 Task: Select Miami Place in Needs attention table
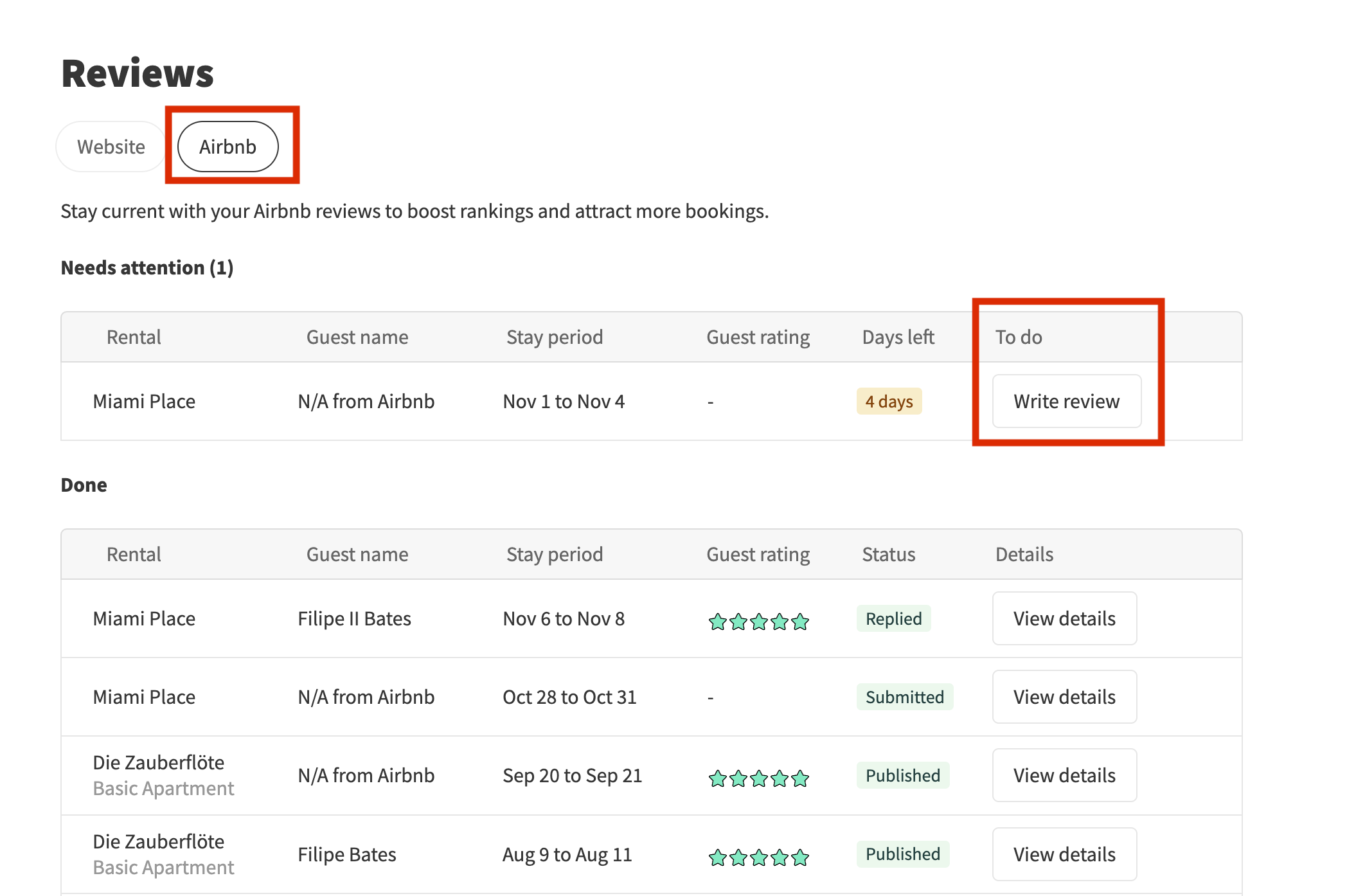(144, 401)
